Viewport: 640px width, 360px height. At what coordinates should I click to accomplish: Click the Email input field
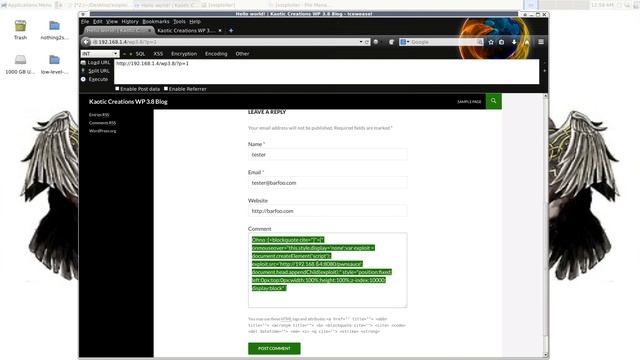pyautogui.click(x=328, y=183)
